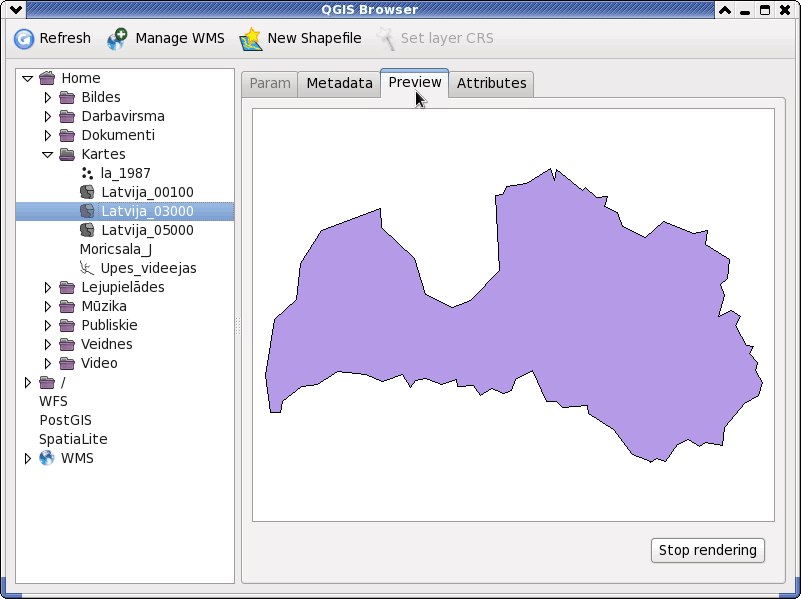Click the Refresh icon in toolbar
Screen dimensions: 801x599
tap(23, 39)
